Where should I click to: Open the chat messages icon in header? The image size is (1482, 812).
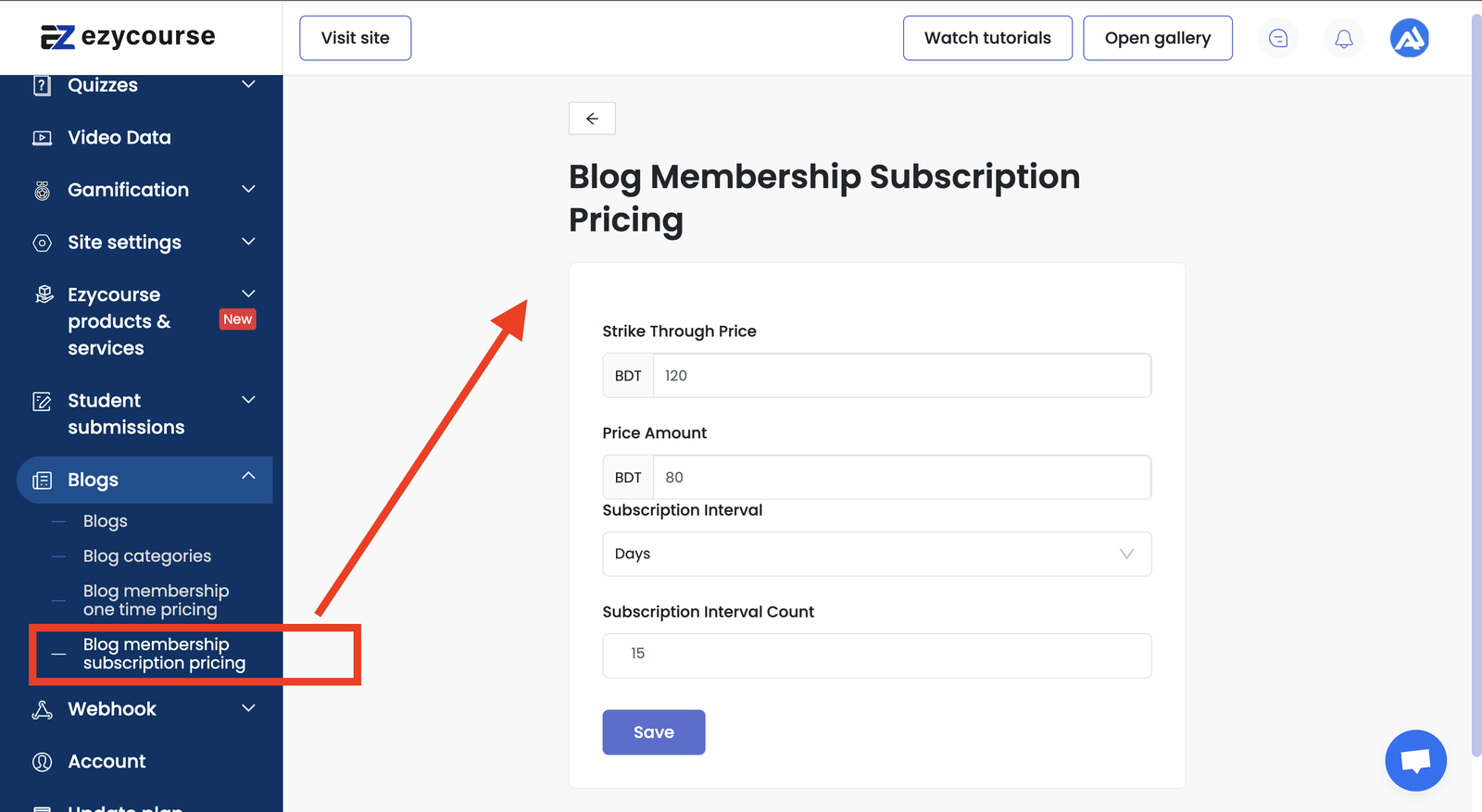pyautogui.click(x=1278, y=38)
